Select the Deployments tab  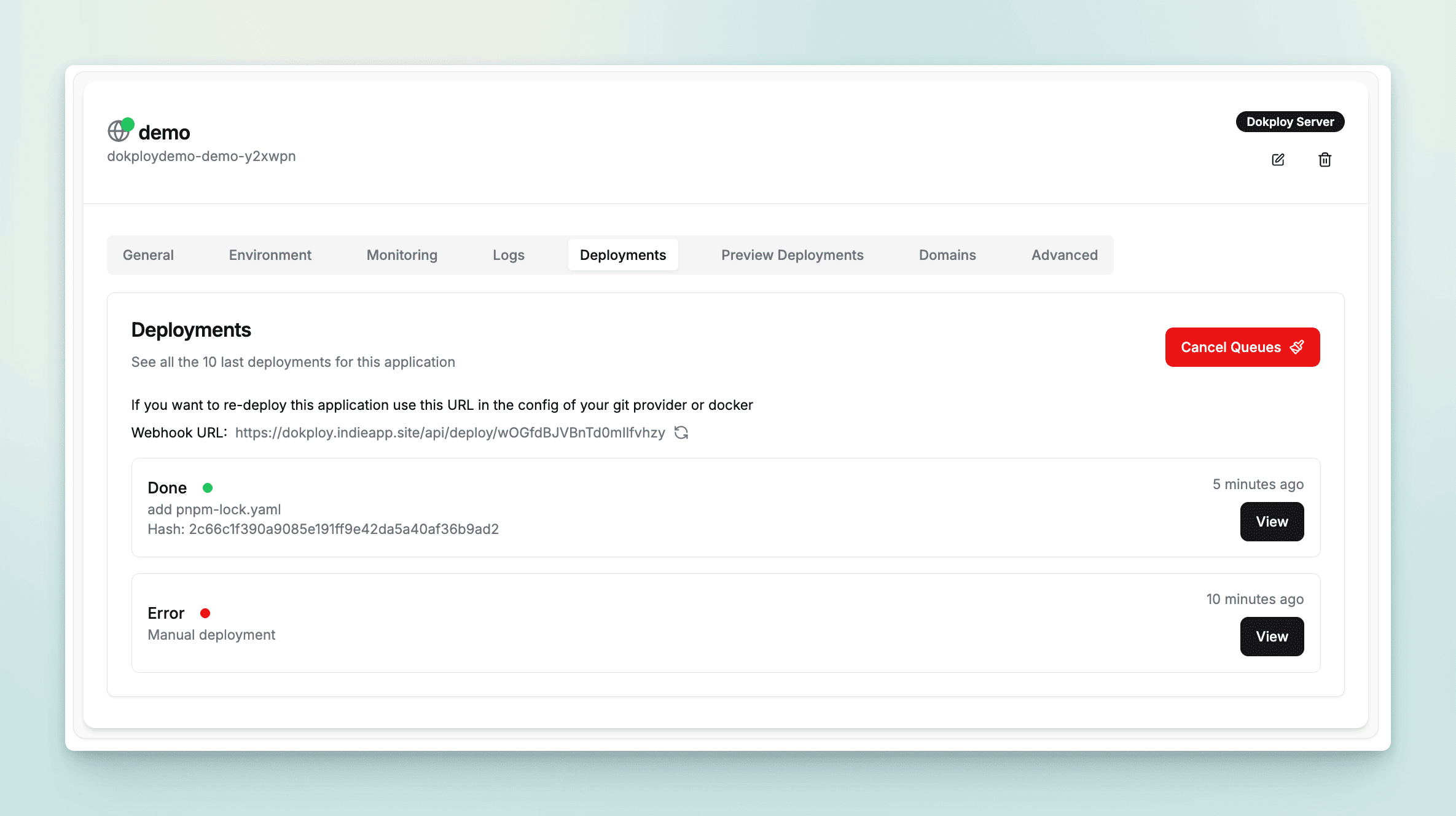622,255
